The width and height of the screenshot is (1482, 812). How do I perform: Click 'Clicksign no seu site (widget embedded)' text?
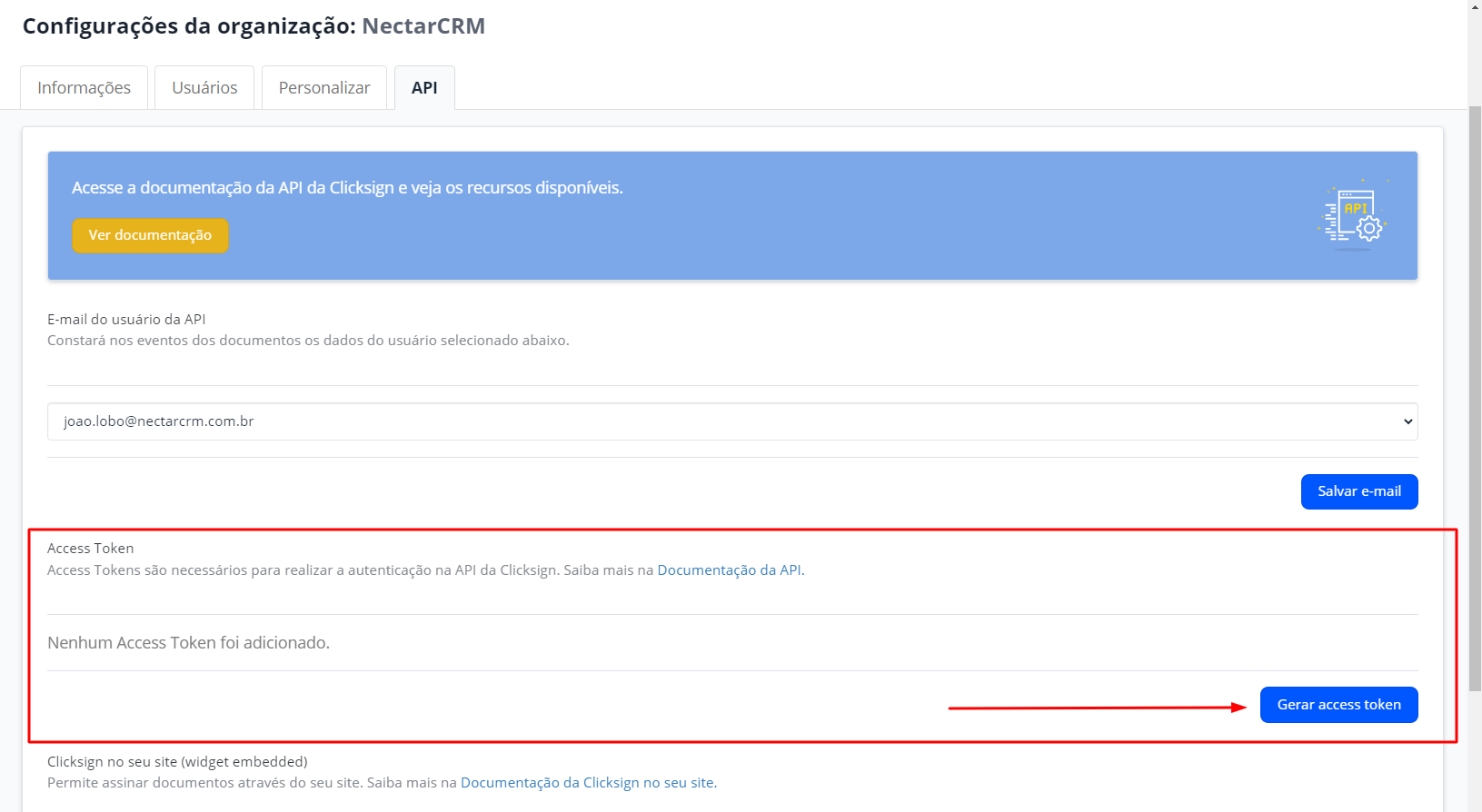(x=177, y=762)
